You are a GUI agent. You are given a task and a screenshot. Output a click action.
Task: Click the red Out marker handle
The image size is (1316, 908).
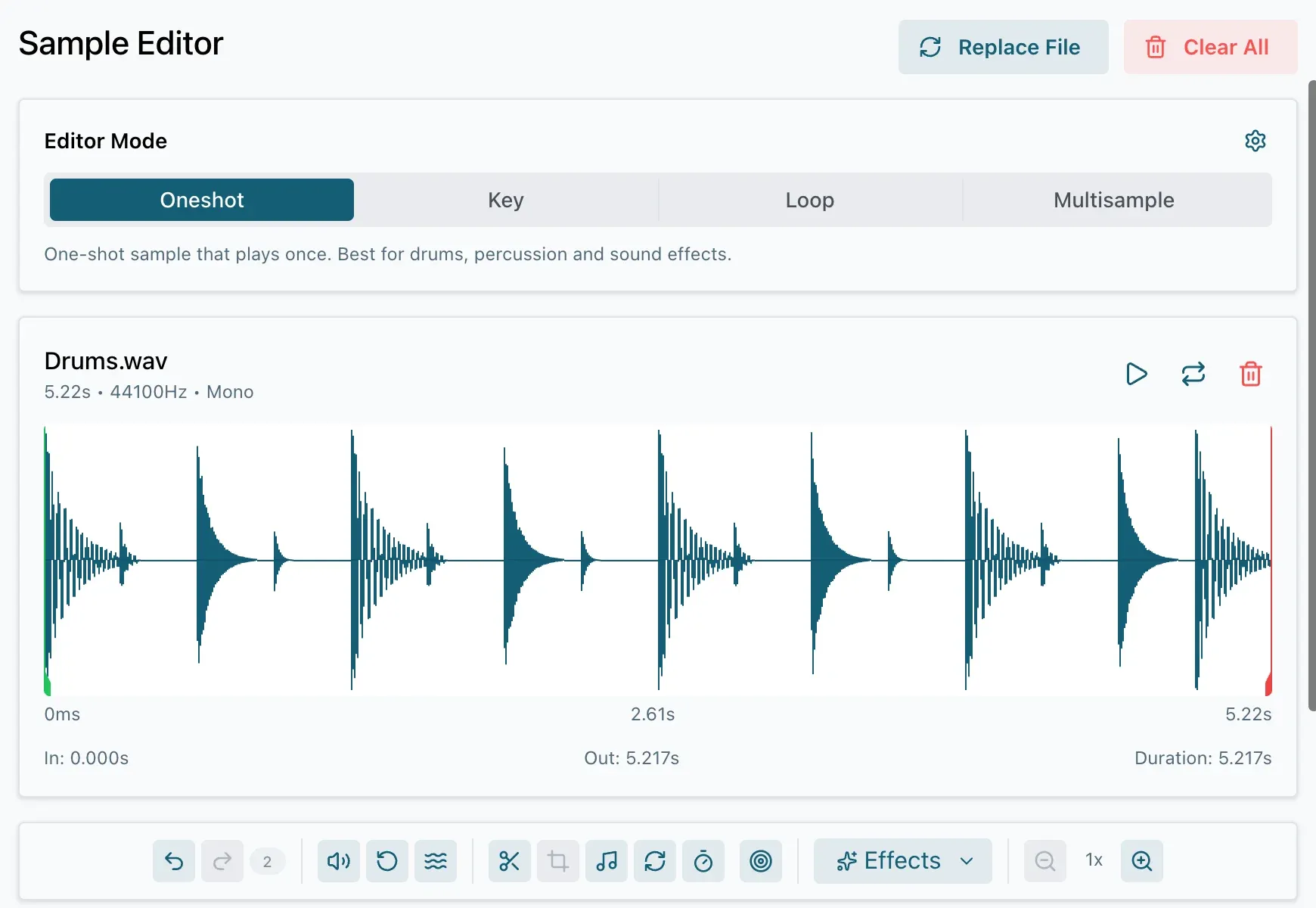(1269, 685)
